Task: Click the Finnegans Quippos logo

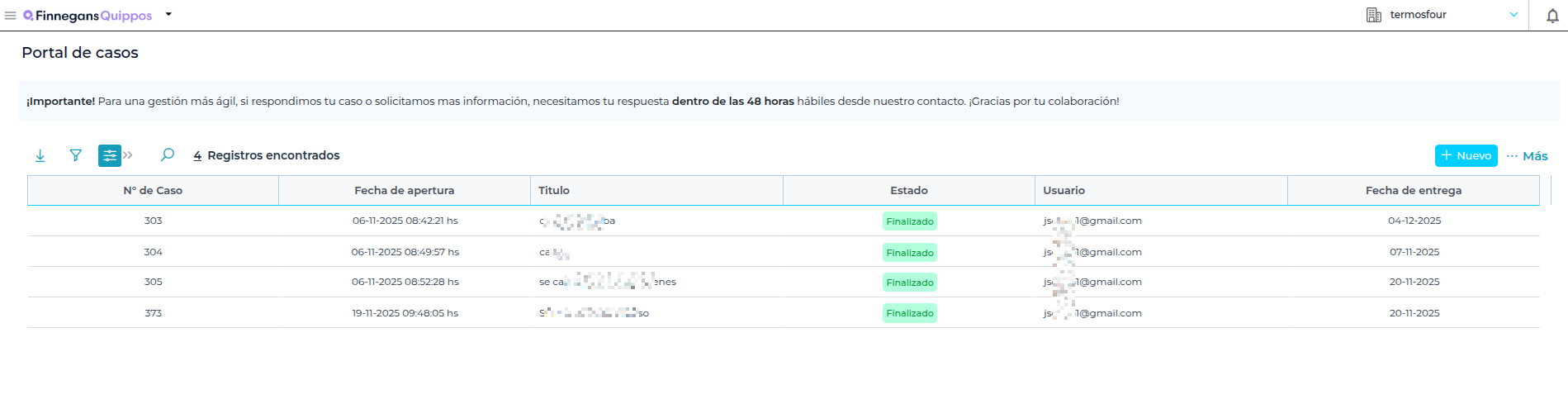Action: [88, 16]
